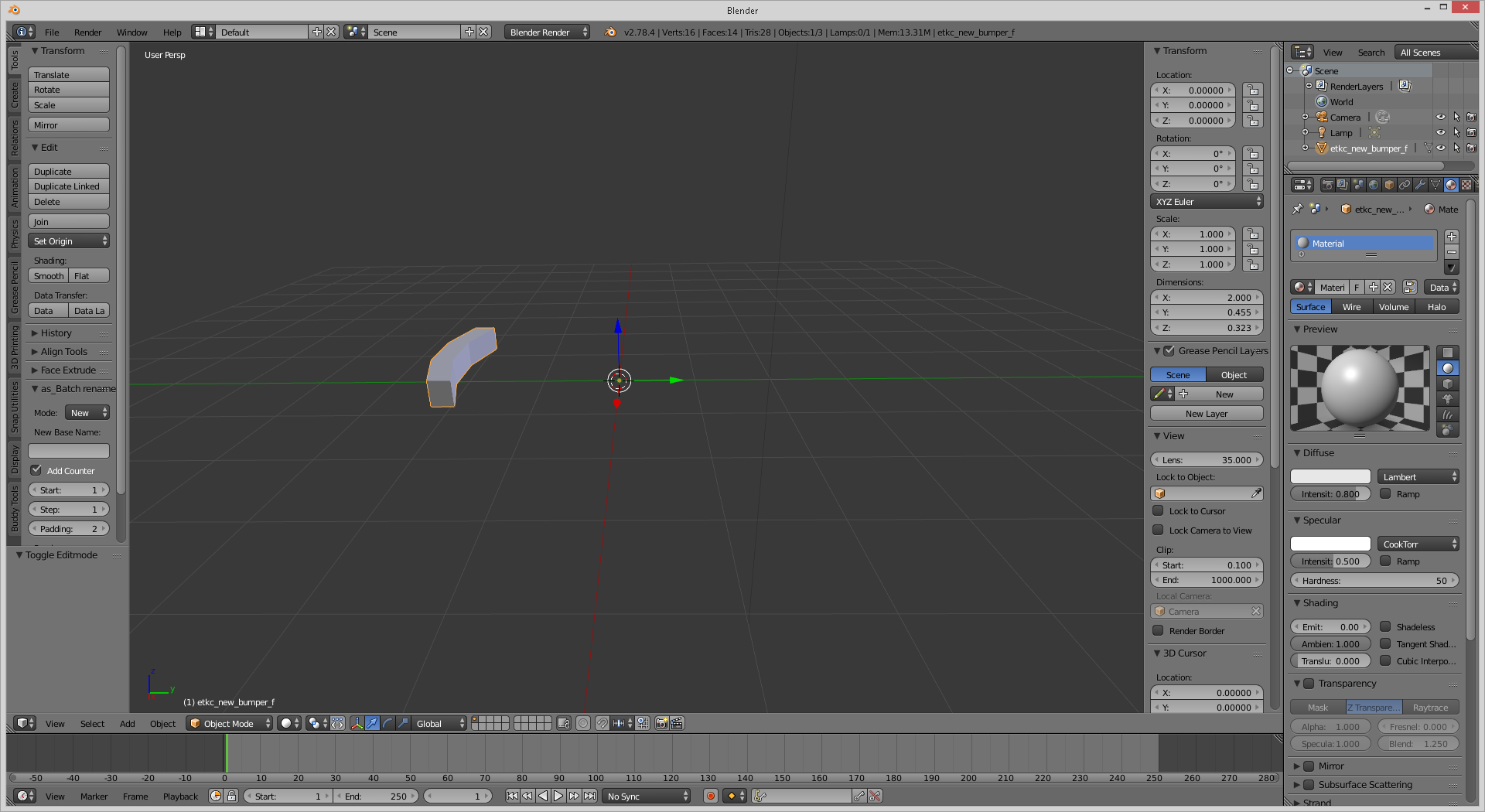Image resolution: width=1485 pixels, height=812 pixels.
Task: Choose sphere preview shape for material
Action: point(1448,368)
